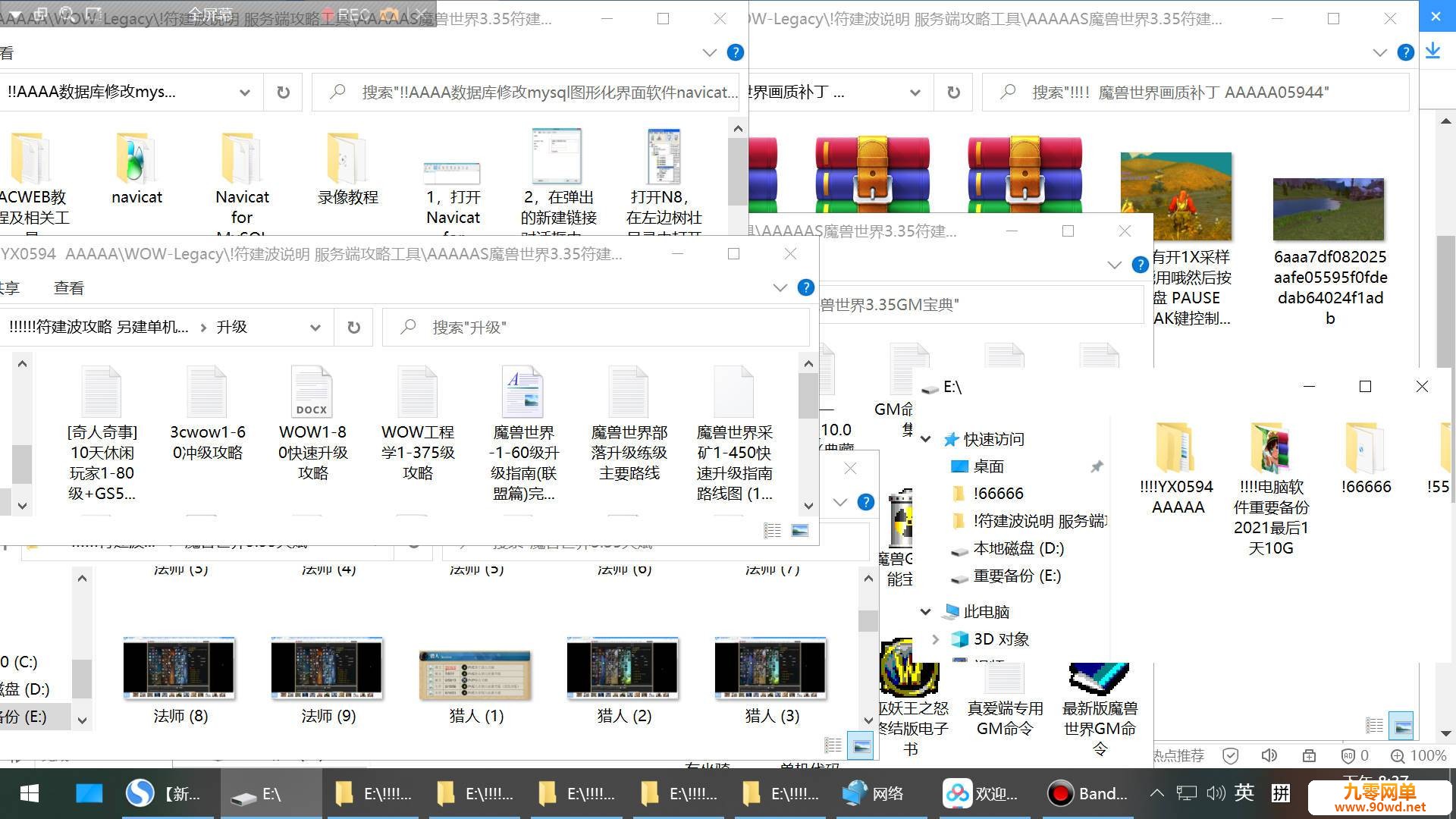Open the !66666 folder in E:\ window
Viewport: 1456px width, 819px height.
pos(1365,447)
